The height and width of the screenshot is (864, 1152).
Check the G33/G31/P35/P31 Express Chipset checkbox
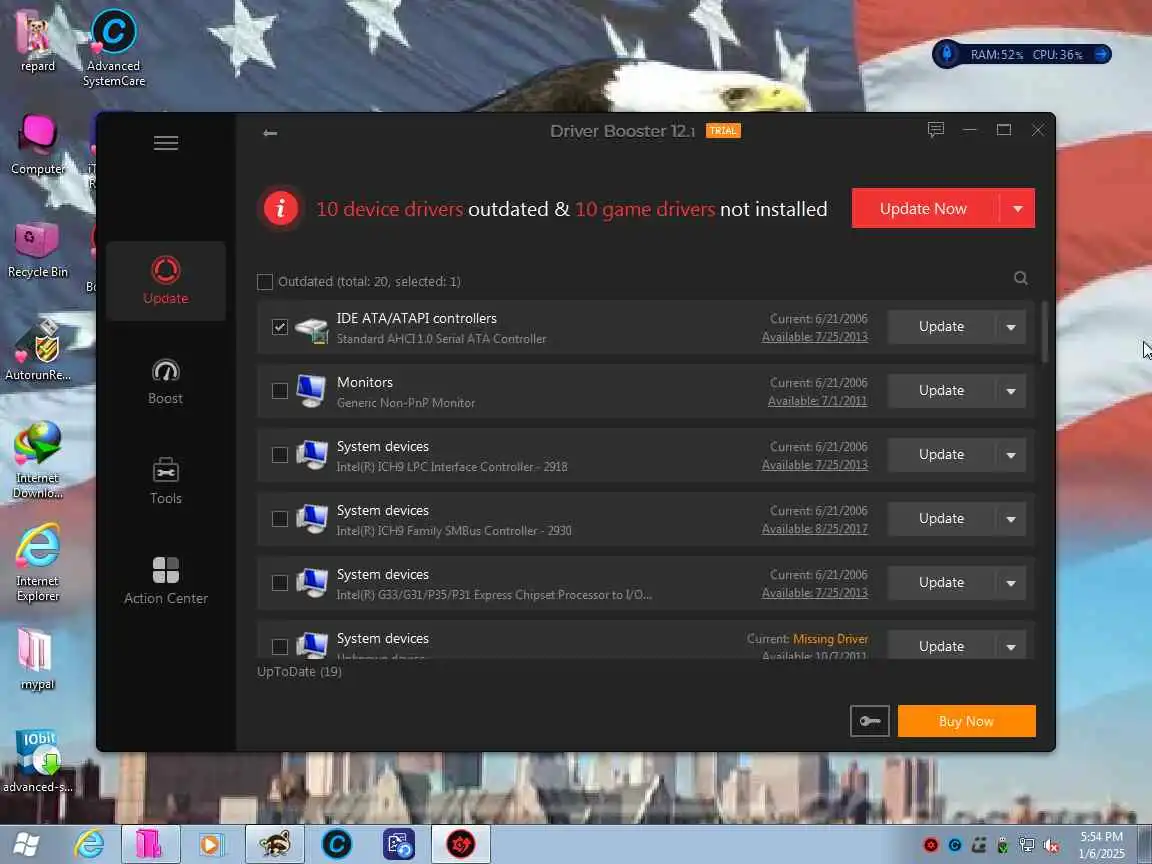(279, 583)
